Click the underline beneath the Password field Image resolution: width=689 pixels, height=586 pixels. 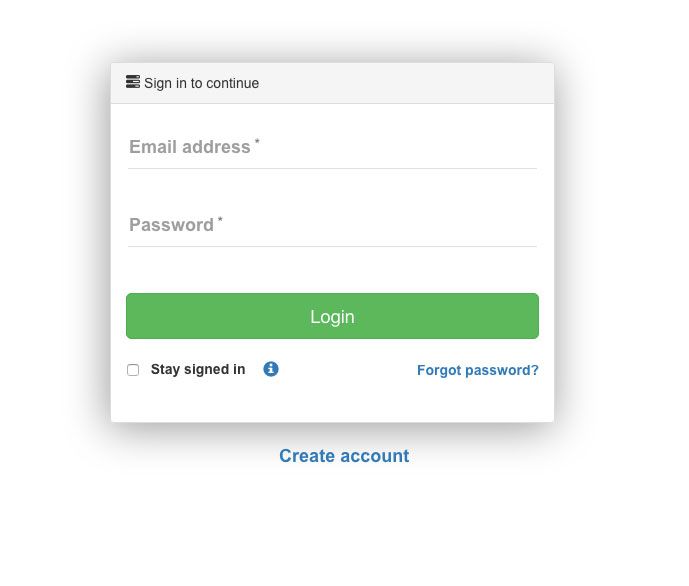[x=332, y=246]
